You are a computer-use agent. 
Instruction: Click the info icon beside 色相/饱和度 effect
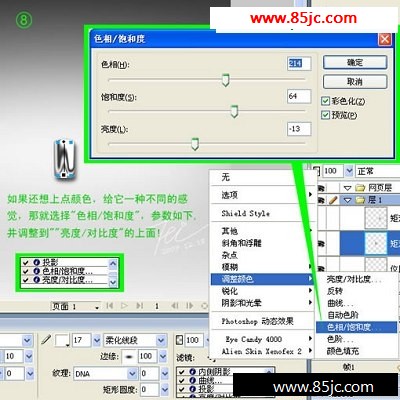pos(37,271)
